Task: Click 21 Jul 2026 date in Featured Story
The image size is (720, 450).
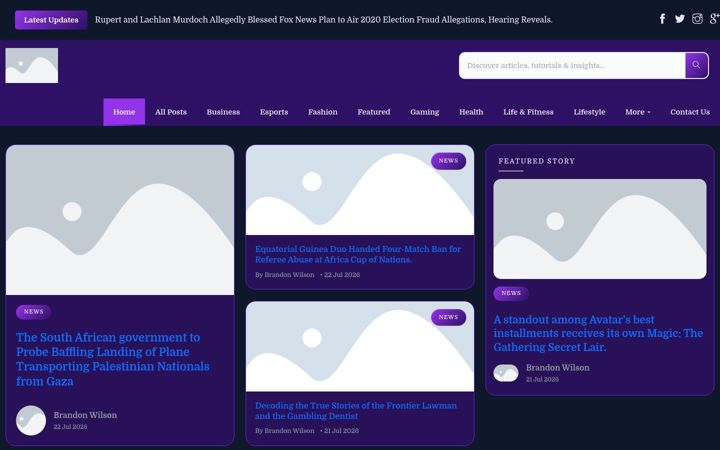Action: point(542,379)
